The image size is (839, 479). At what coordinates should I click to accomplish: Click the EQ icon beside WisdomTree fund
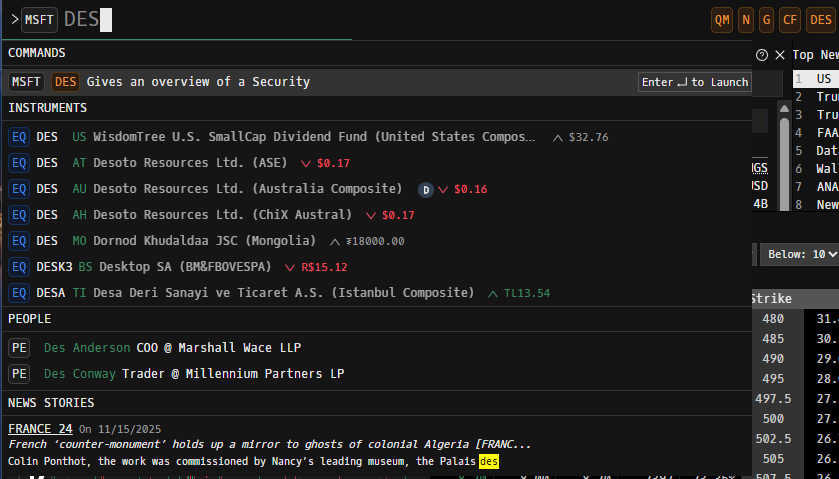pyautogui.click(x=19, y=137)
